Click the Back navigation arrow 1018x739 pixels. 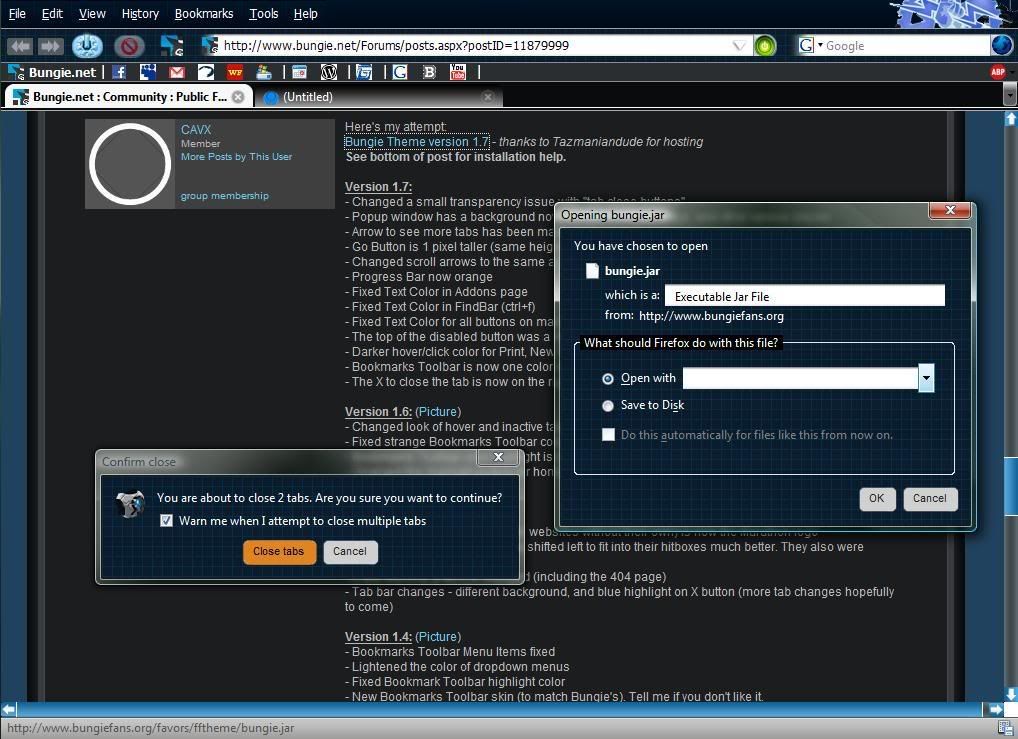pos(21,46)
